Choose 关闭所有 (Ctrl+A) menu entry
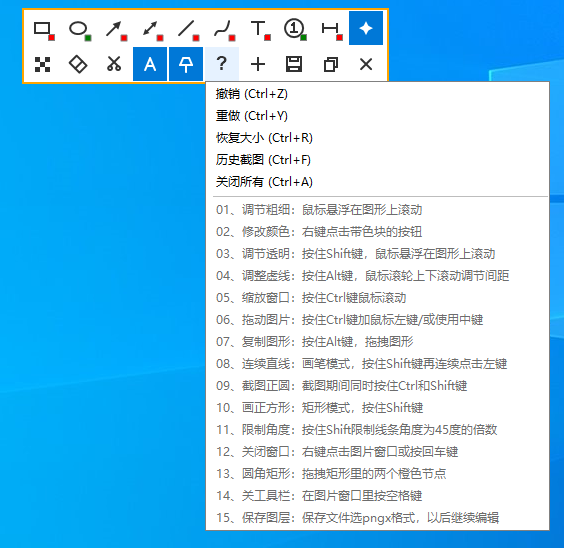 click(377, 182)
